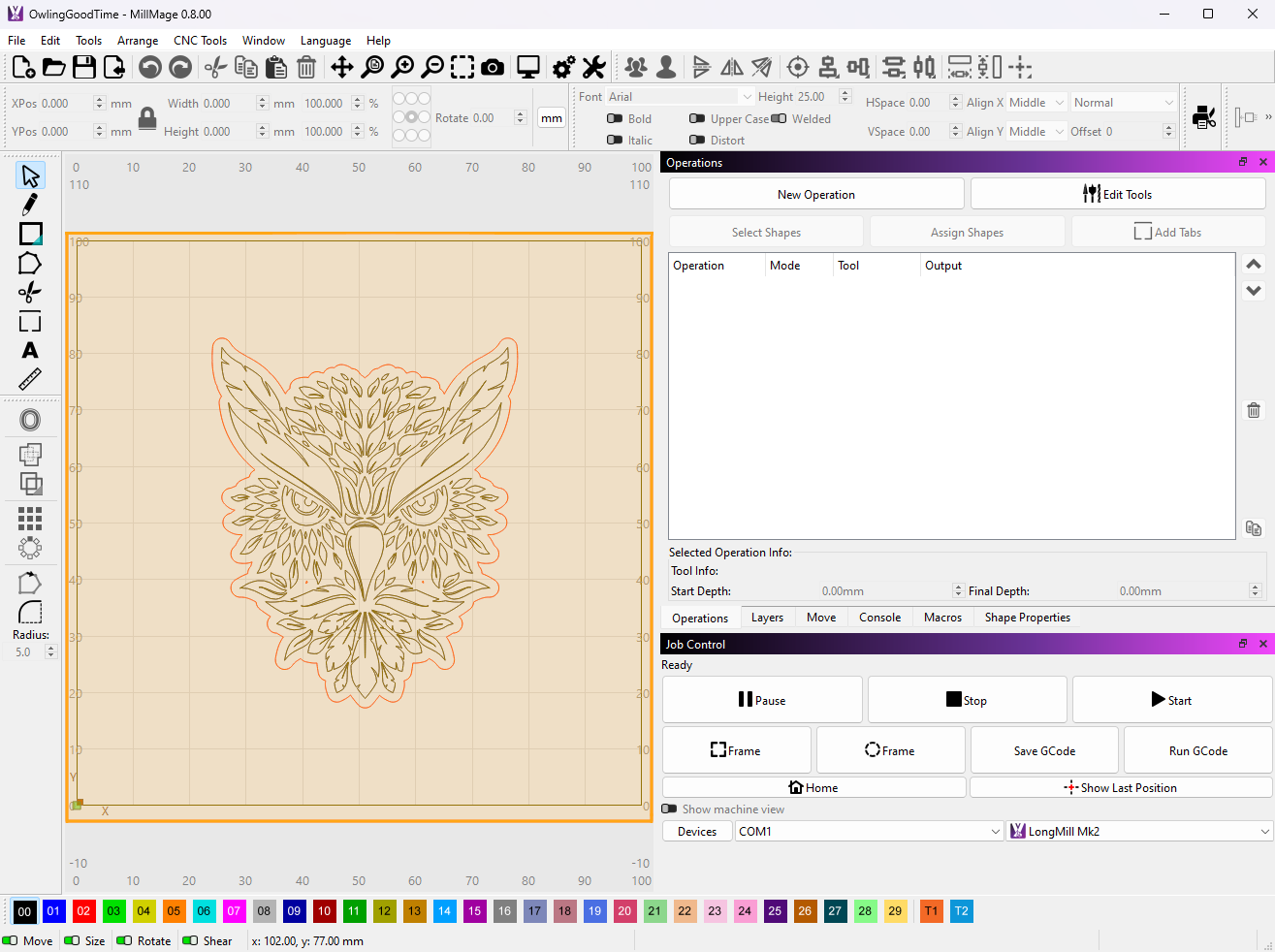
Task: Switch to the Layers tab
Action: [767, 618]
